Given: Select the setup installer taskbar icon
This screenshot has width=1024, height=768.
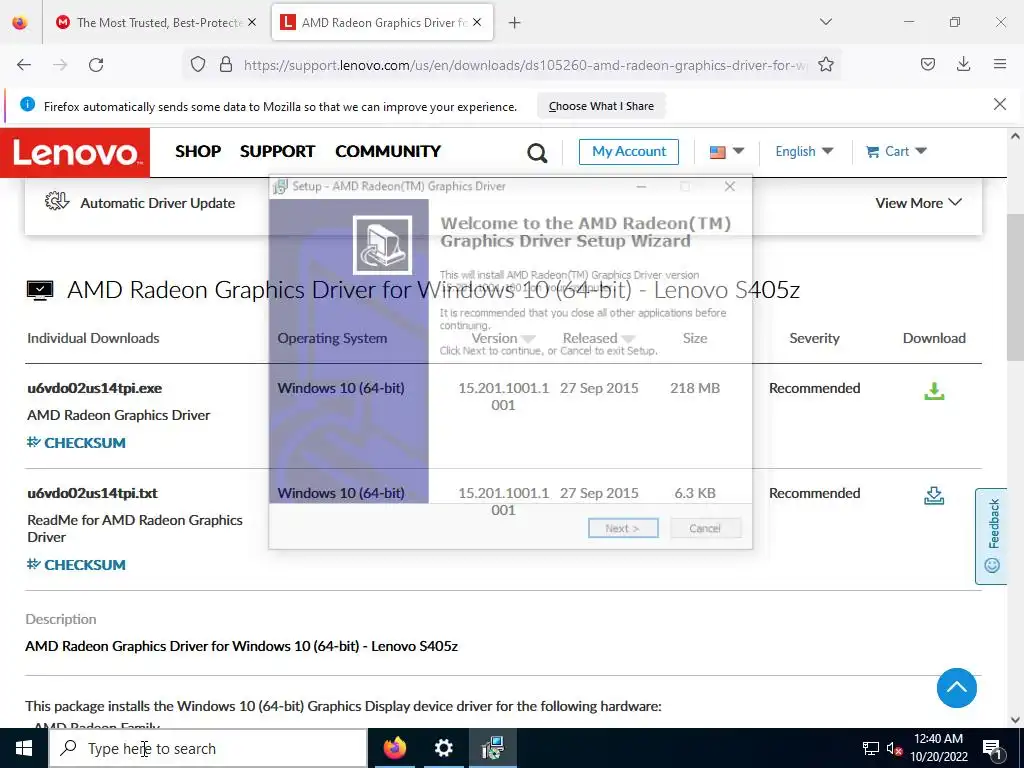Looking at the screenshot, I should (493, 748).
